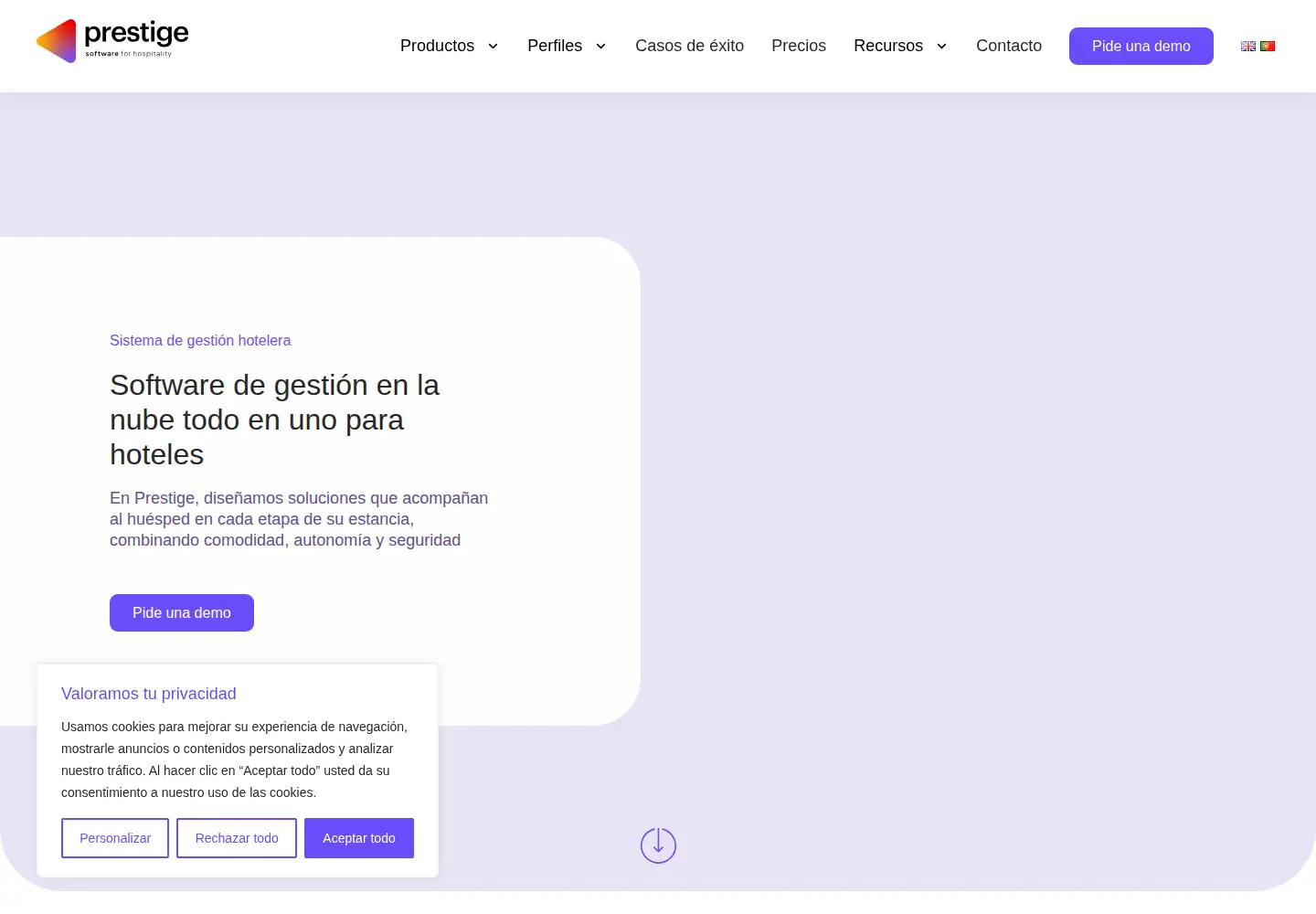Image resolution: width=1316 pixels, height=914 pixels.
Task: Click Personalizar in the cookie banner
Action: click(x=115, y=838)
